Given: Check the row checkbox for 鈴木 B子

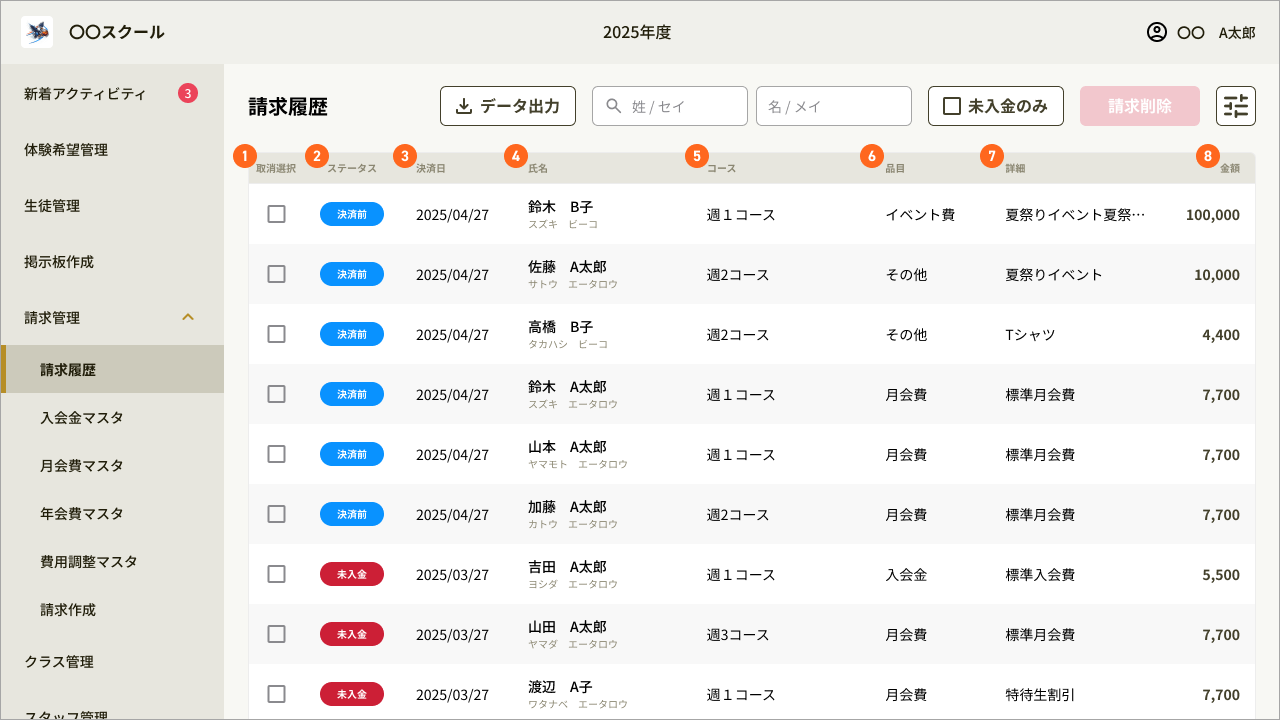Looking at the screenshot, I should [x=276, y=213].
